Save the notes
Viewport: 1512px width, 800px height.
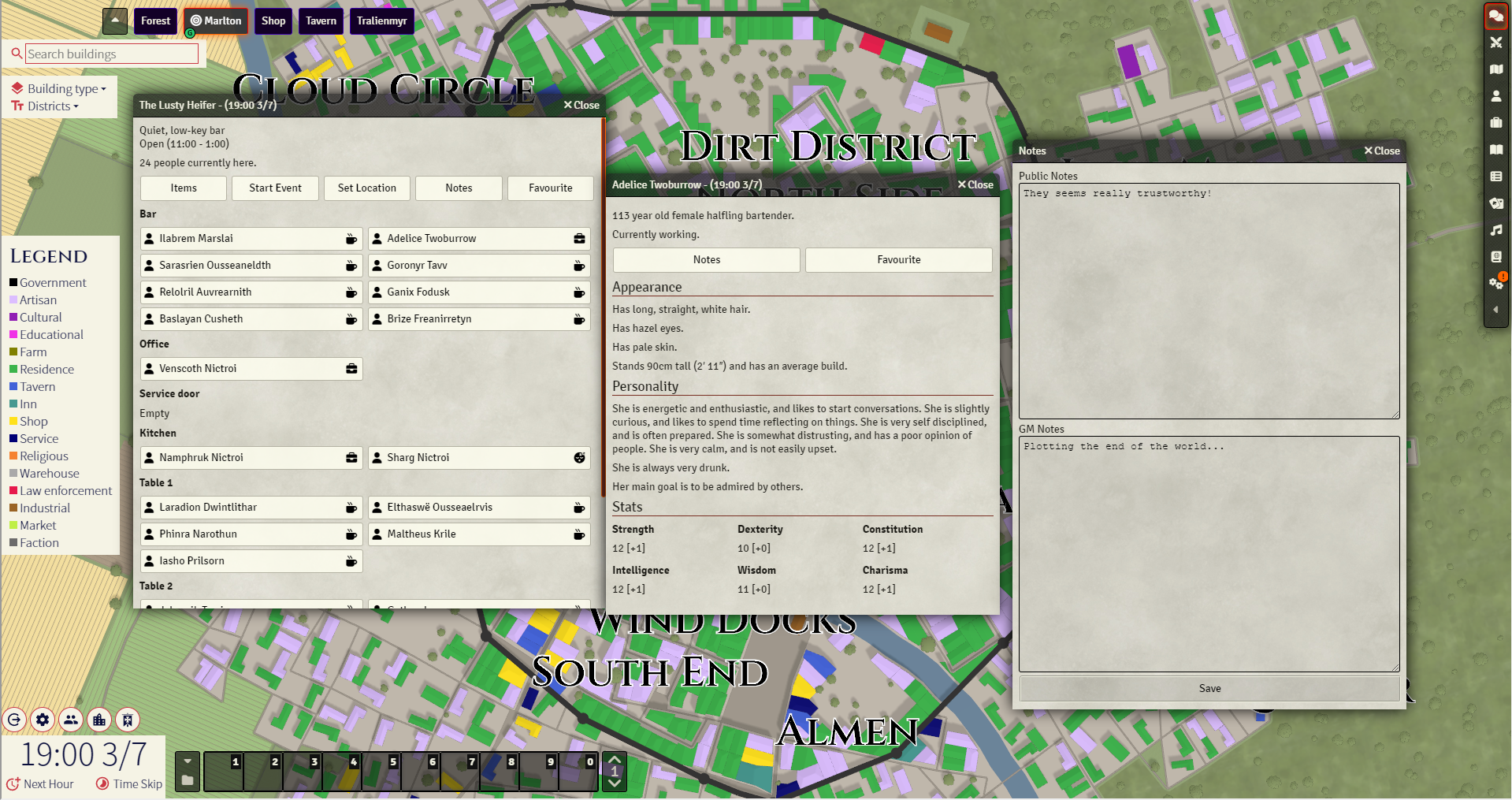pyautogui.click(x=1209, y=689)
